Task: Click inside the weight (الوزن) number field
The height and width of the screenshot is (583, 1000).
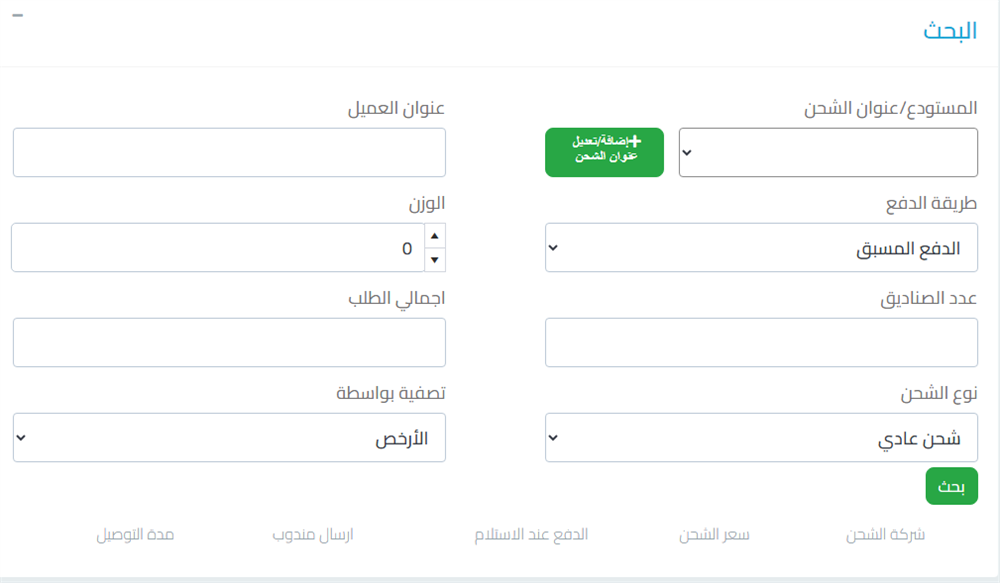Action: tap(217, 248)
